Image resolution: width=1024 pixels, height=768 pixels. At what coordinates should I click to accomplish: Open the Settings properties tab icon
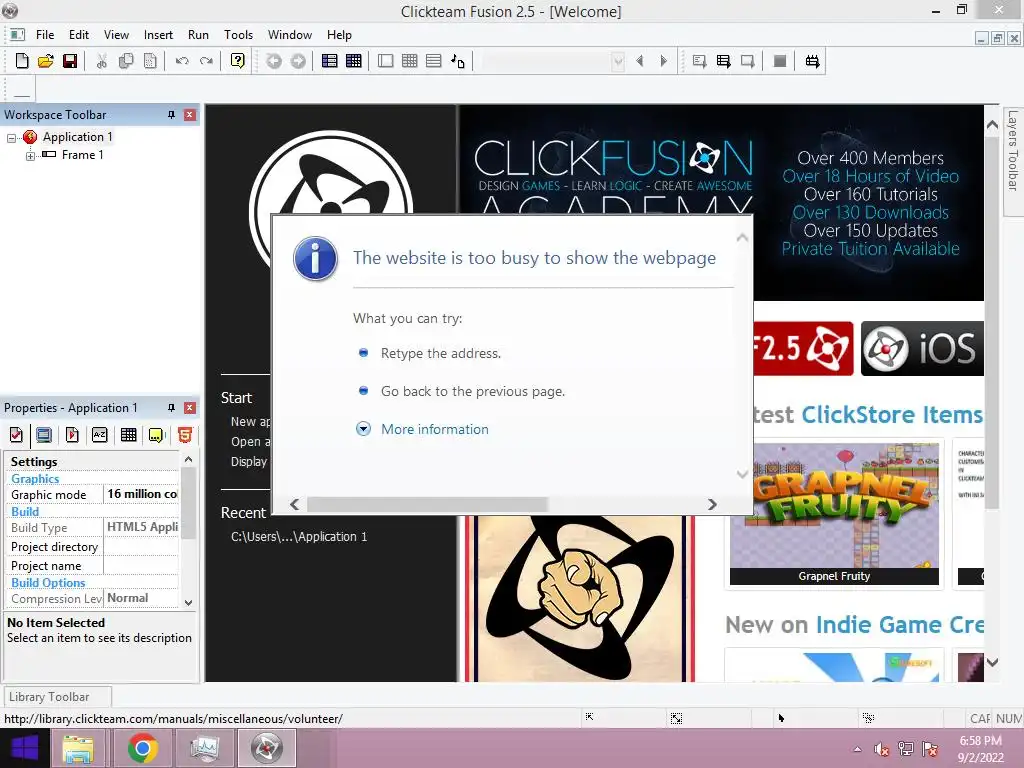click(x=16, y=435)
